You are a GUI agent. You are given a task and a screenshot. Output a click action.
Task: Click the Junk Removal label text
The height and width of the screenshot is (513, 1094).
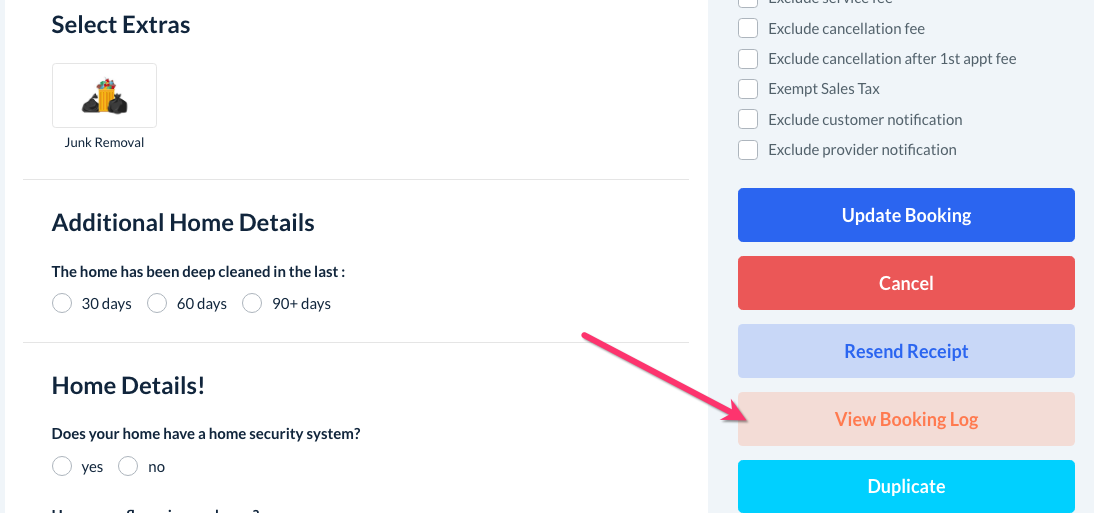point(104,143)
